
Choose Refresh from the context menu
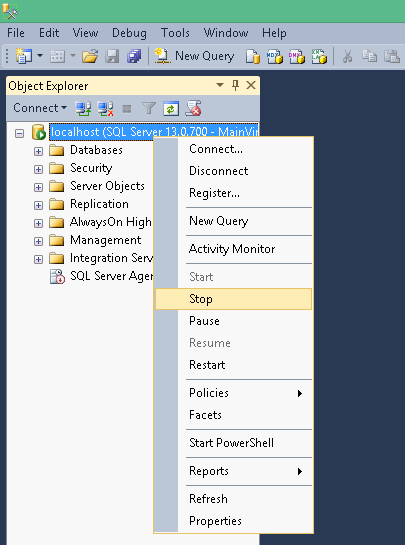(233, 499)
